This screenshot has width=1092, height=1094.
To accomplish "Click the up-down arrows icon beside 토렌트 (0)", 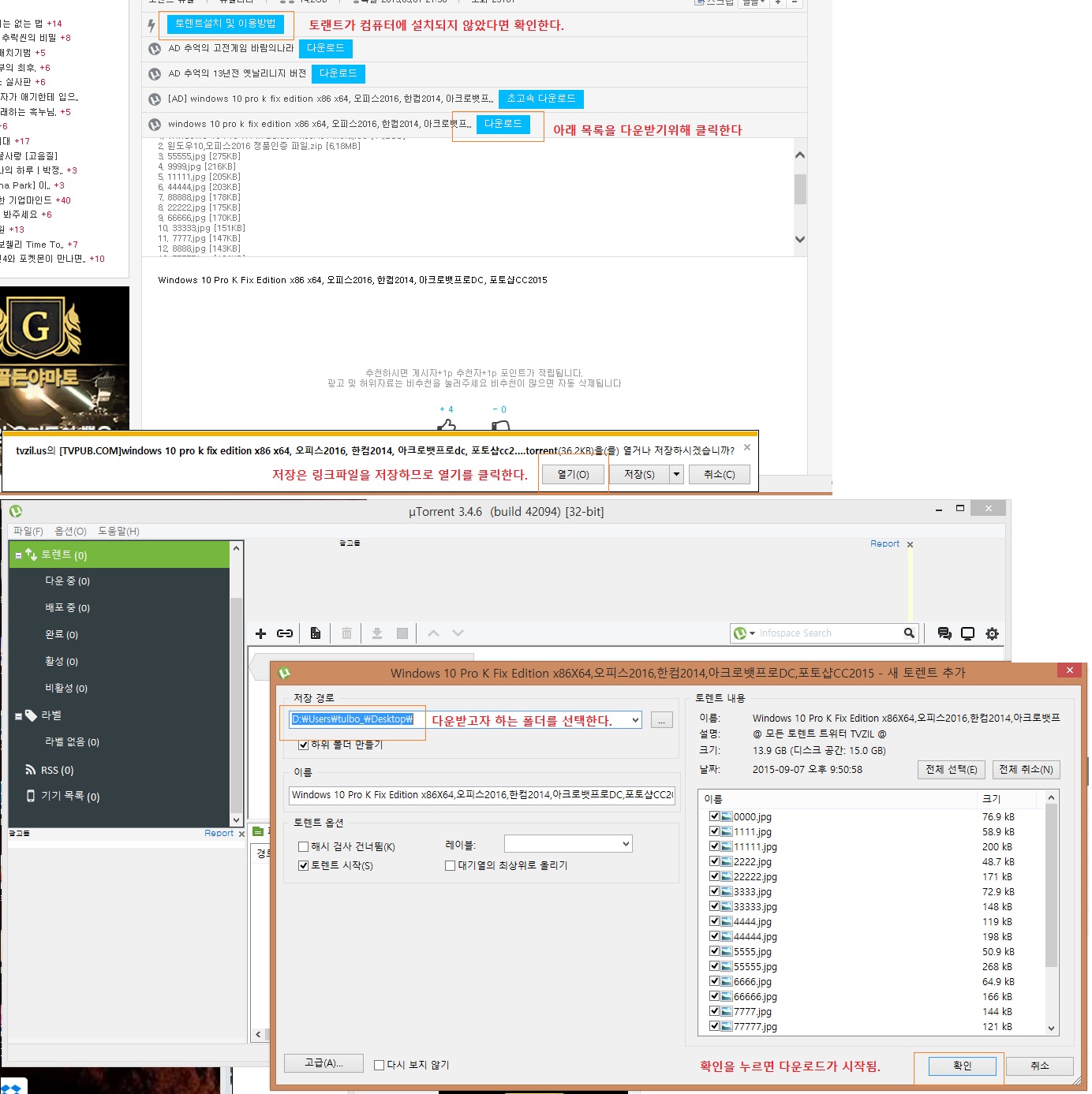I will 31,554.
